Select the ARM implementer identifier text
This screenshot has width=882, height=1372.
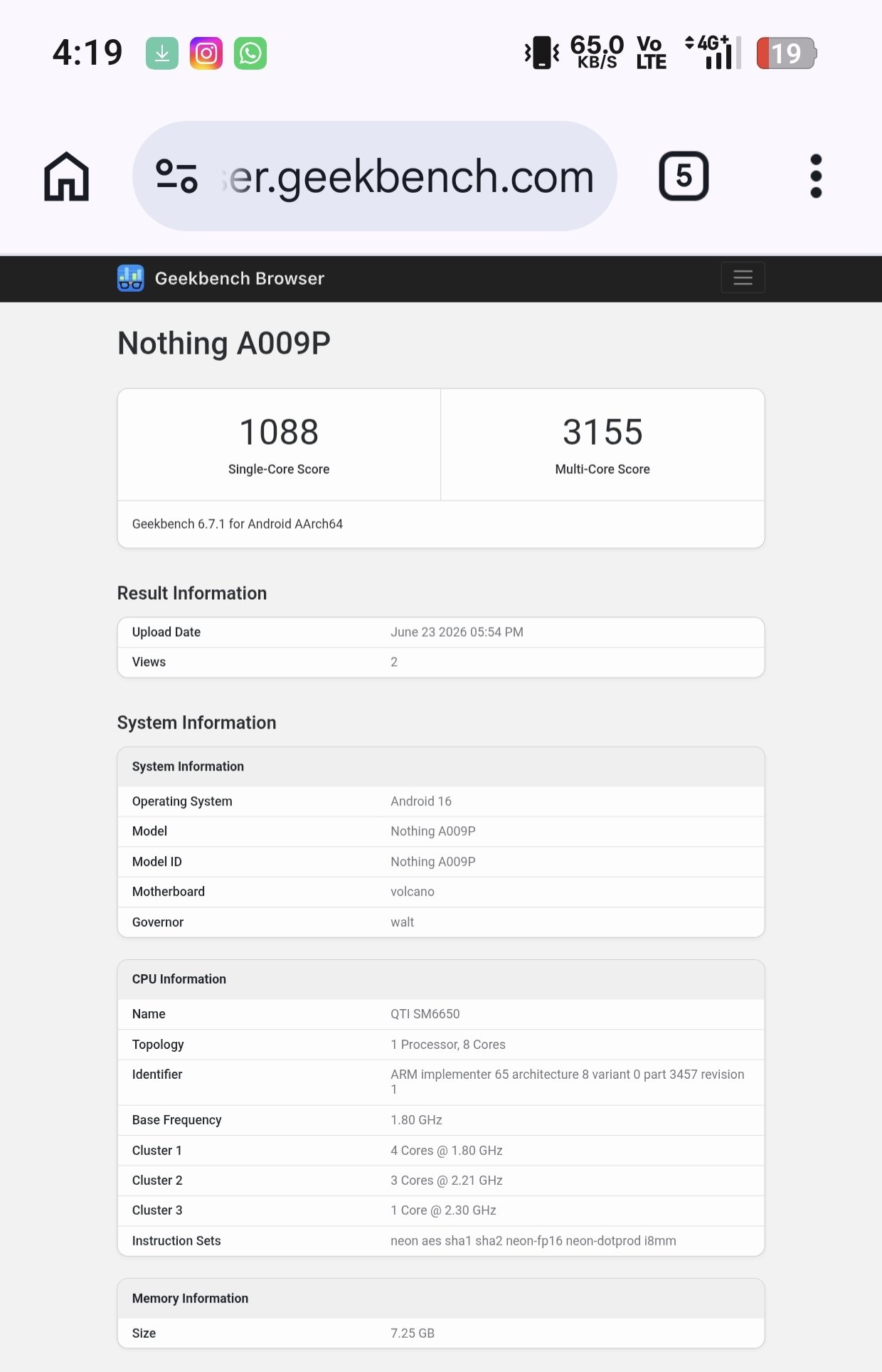[567, 1082]
